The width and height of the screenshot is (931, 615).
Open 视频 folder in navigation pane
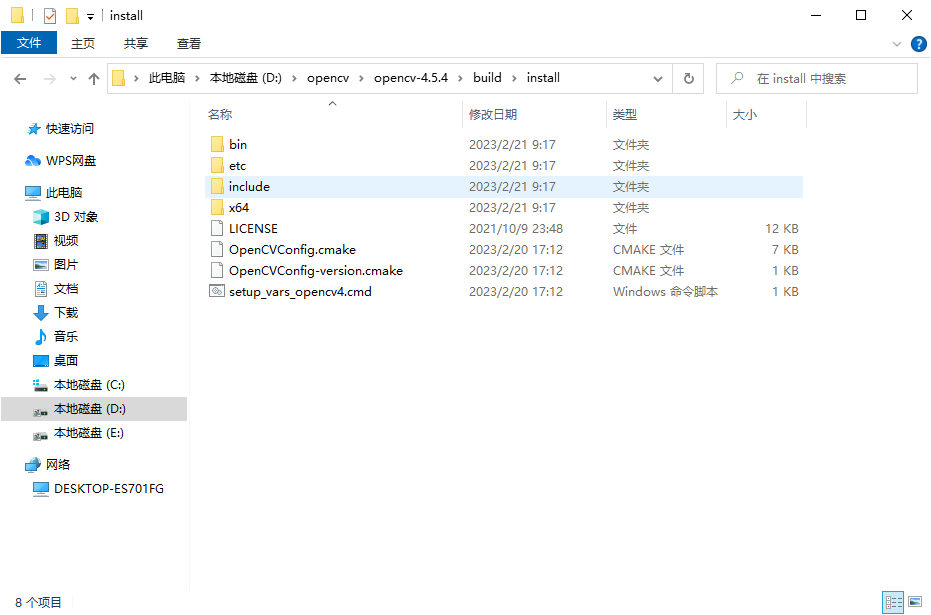point(66,241)
